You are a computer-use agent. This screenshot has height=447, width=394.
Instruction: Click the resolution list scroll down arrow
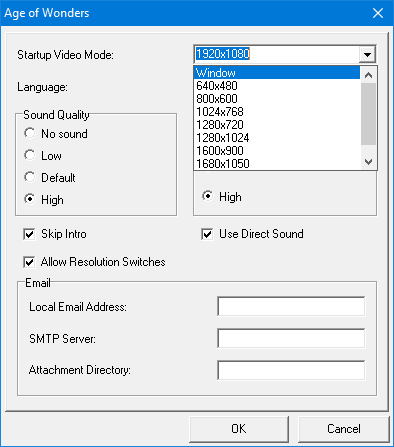pos(368,162)
